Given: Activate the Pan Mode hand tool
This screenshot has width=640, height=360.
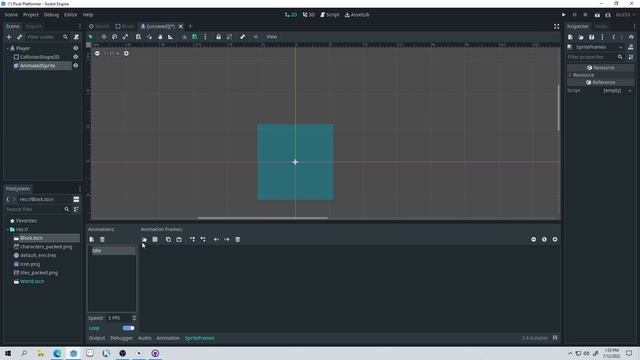Looking at the screenshot, I should pos(160,37).
